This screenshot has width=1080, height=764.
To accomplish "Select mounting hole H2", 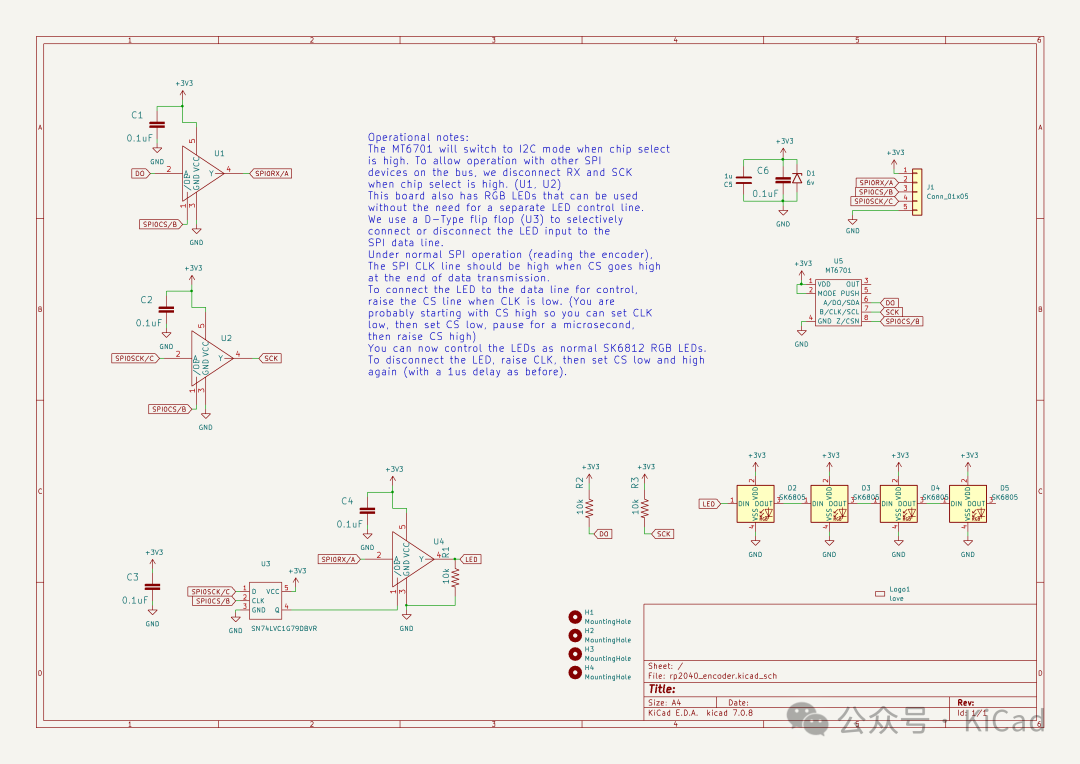I will [575, 635].
